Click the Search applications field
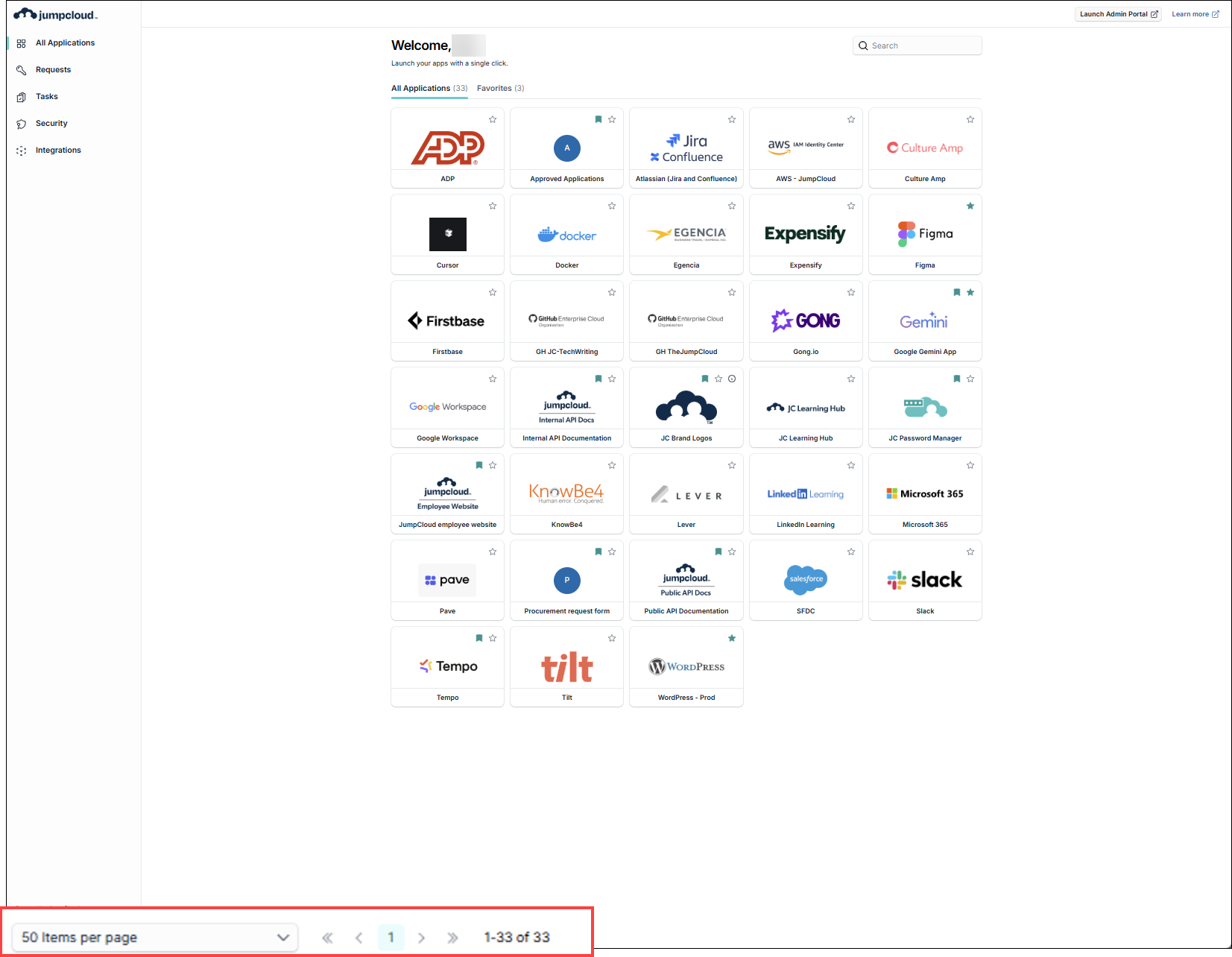Image resolution: width=1232 pixels, height=957 pixels. [917, 45]
